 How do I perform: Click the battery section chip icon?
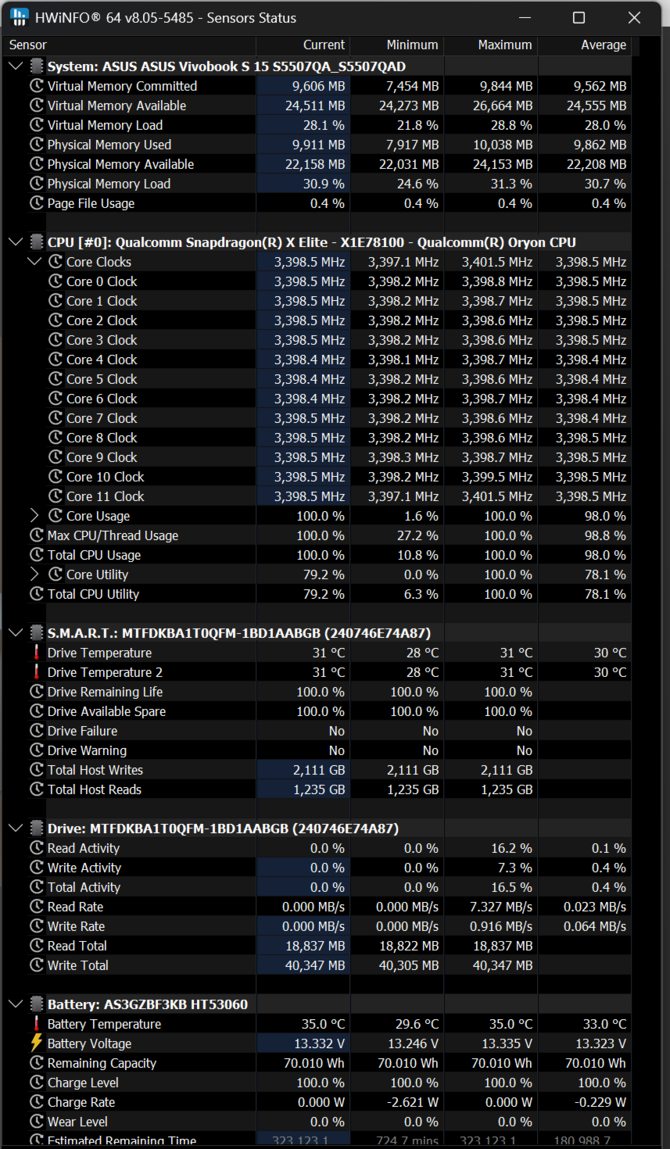point(36,1005)
